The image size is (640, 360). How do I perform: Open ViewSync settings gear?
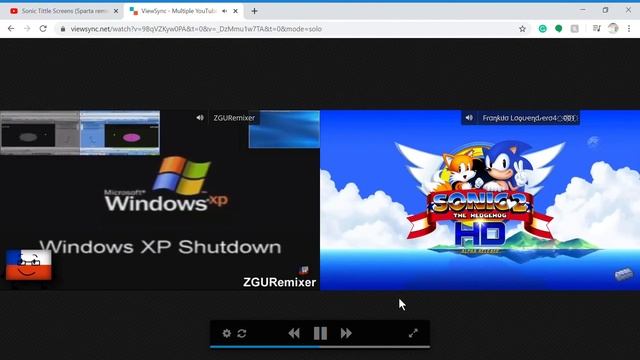click(x=227, y=333)
